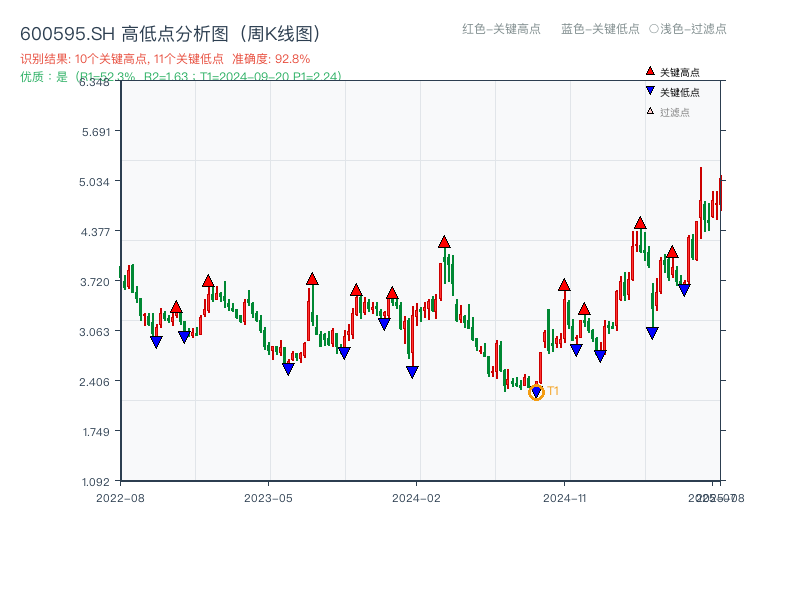The height and width of the screenshot is (600, 800).
Task: Click the 4.377 y-axis label
Action: click(95, 232)
